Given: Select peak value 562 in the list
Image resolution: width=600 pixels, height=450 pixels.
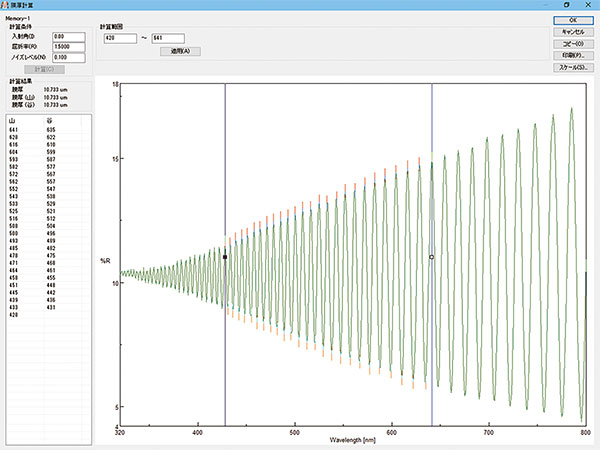Looking at the screenshot, I should (x=13, y=182).
